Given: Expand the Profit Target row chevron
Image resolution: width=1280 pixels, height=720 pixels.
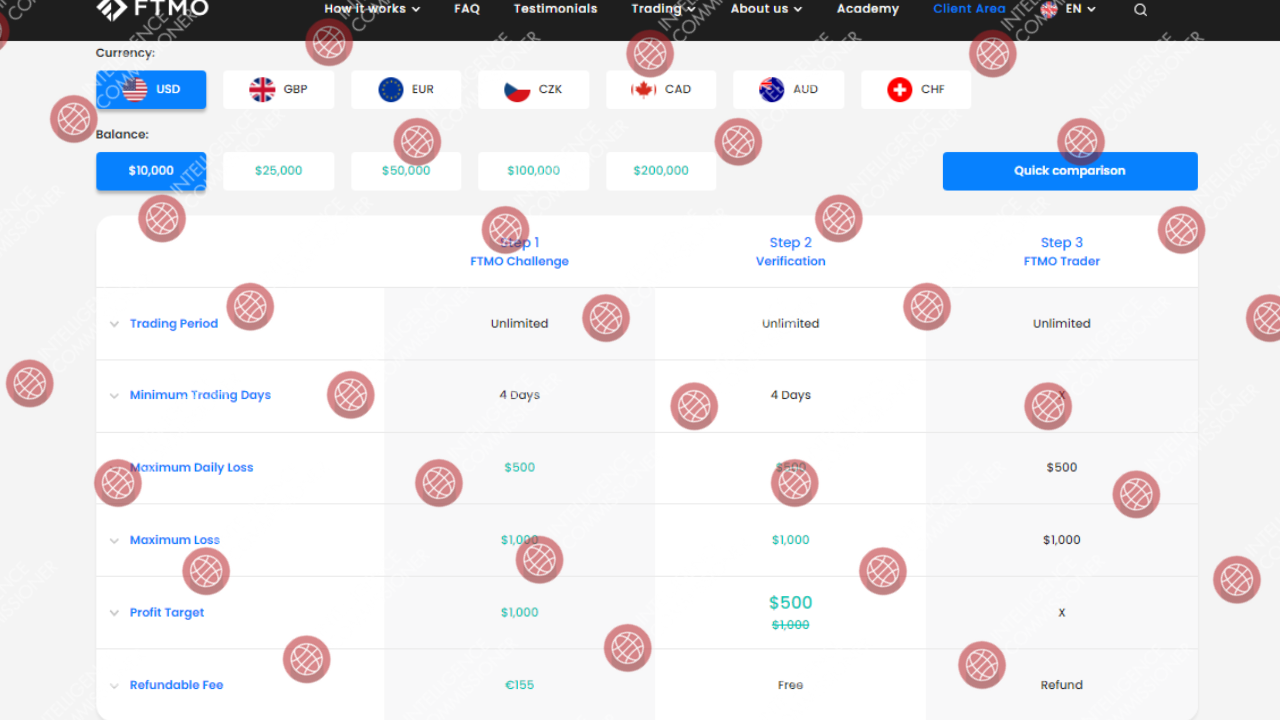Looking at the screenshot, I should tap(114, 613).
